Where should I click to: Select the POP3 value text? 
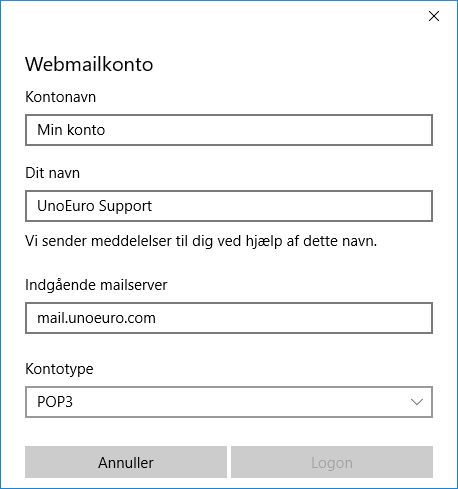[x=55, y=402]
